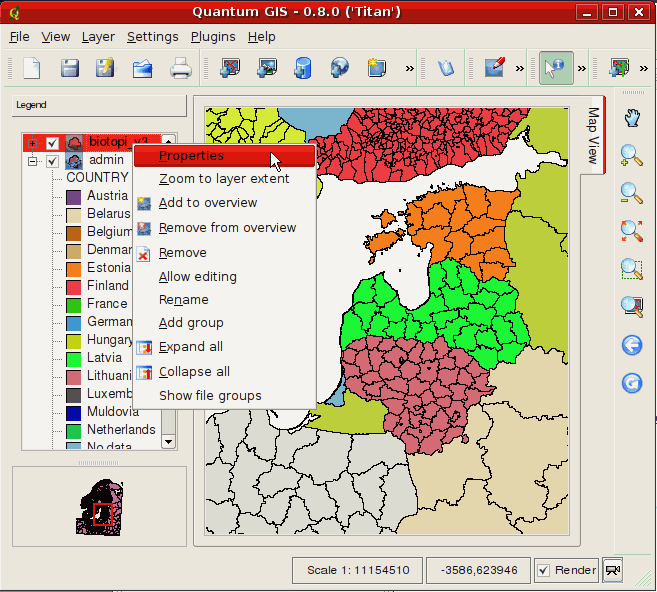Screen dimensions: 657x592
Task: Open the View menu
Action: click(x=55, y=37)
